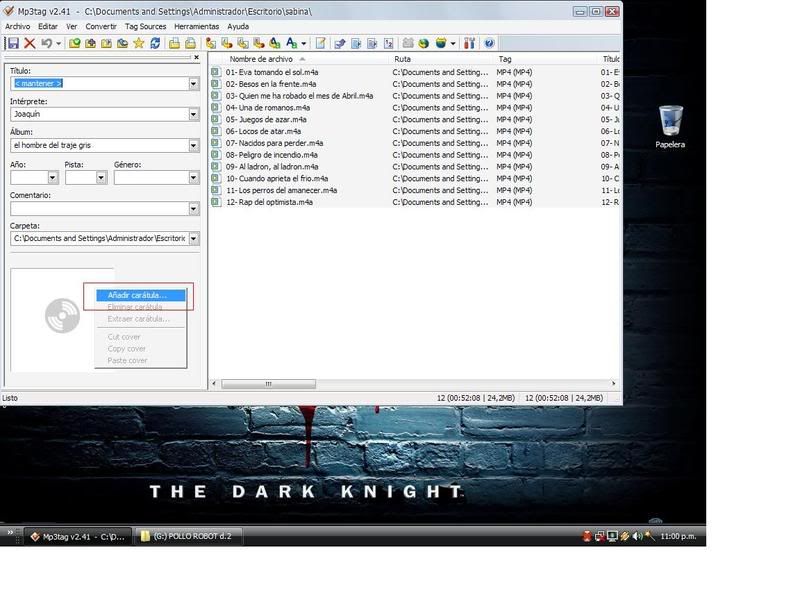Click the Actions letter A icon
Viewport: 800px width, 600px height.
point(291,43)
